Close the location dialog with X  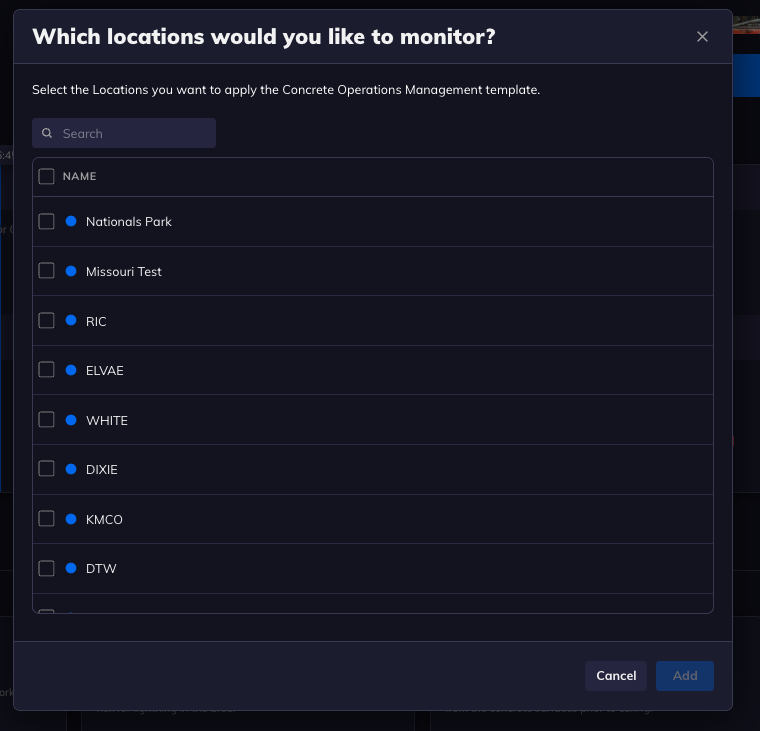(702, 37)
